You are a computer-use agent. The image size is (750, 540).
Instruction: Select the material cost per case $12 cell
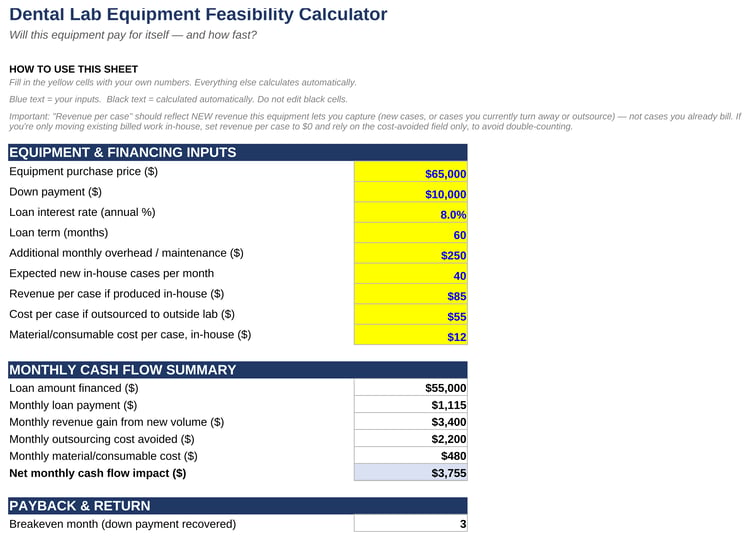(410, 335)
